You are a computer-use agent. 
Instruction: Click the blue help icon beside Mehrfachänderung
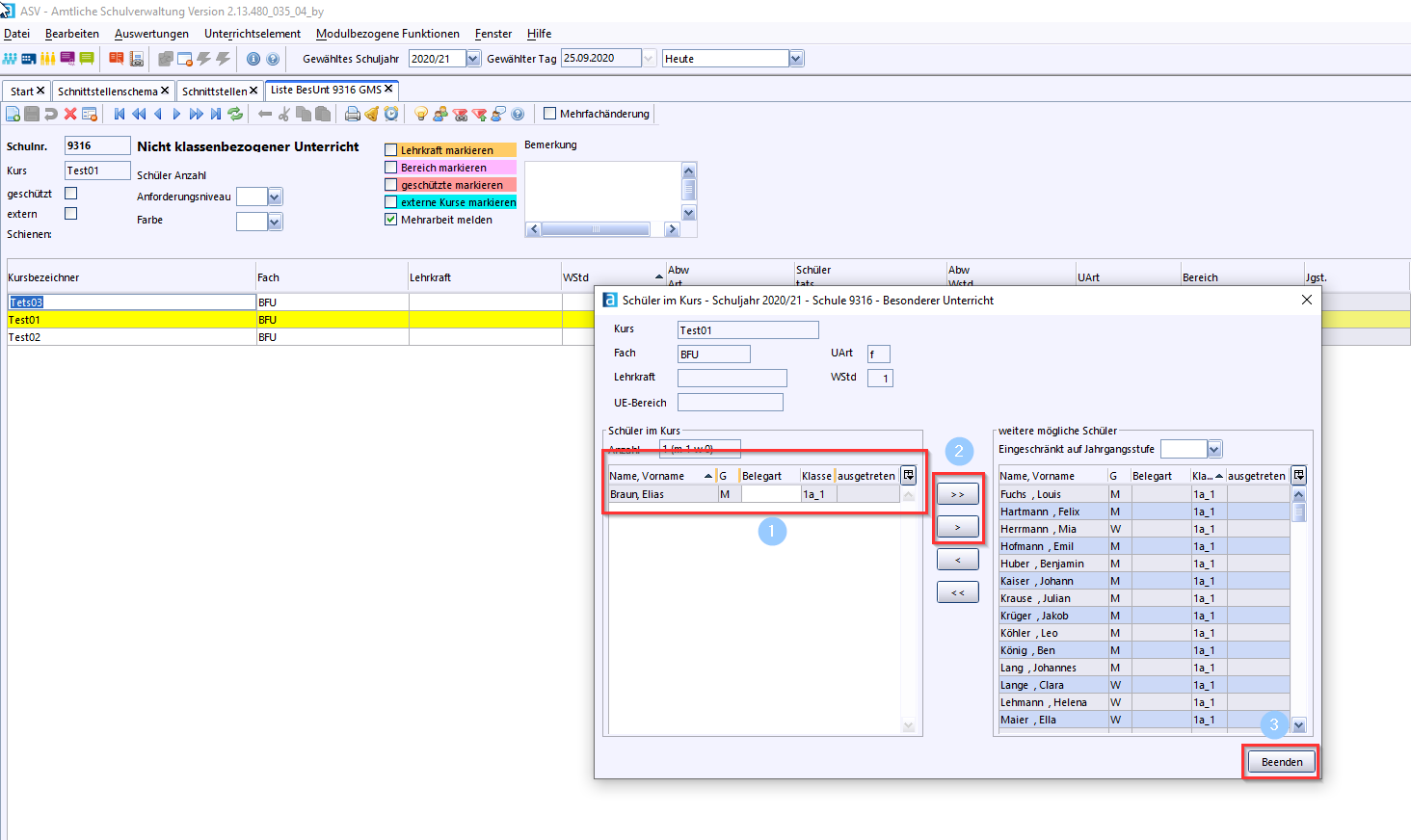[518, 114]
